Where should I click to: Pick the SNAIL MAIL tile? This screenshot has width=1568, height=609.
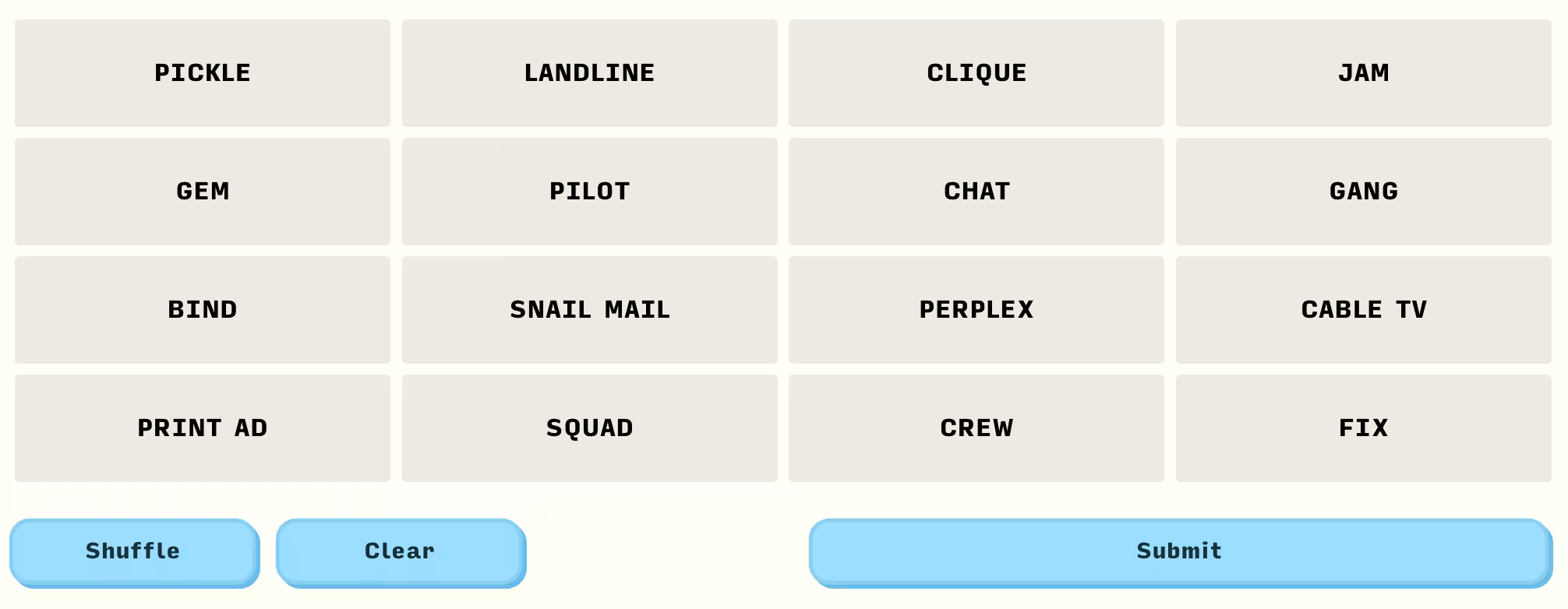(589, 310)
